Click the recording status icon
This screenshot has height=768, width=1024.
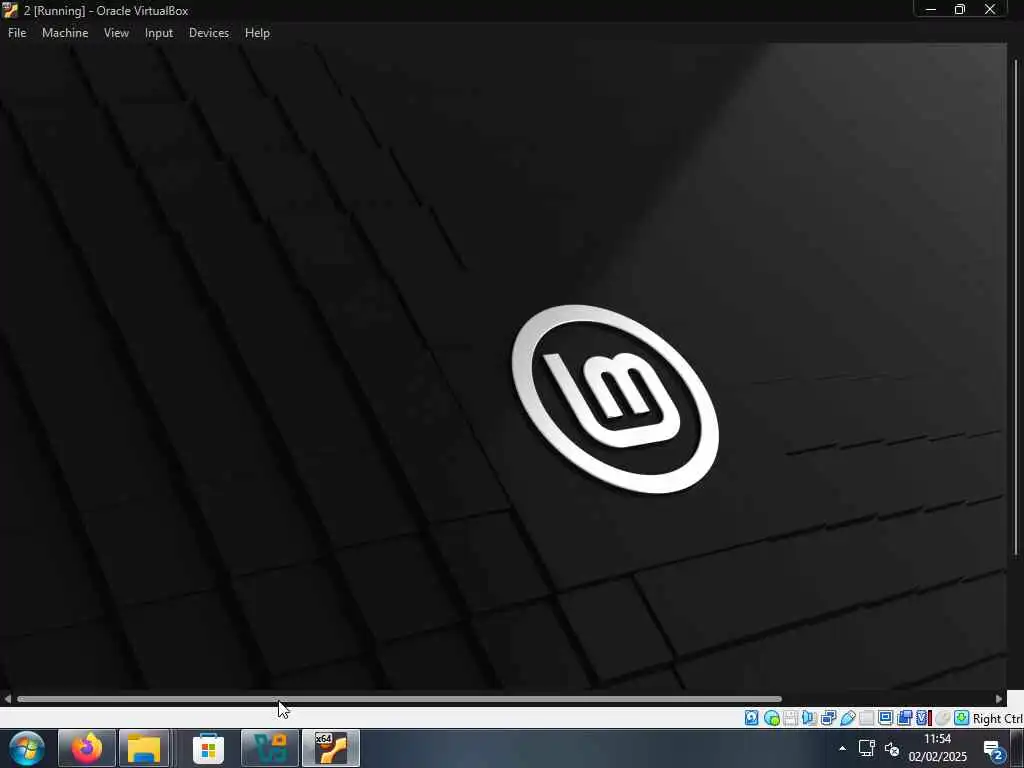pos(904,718)
